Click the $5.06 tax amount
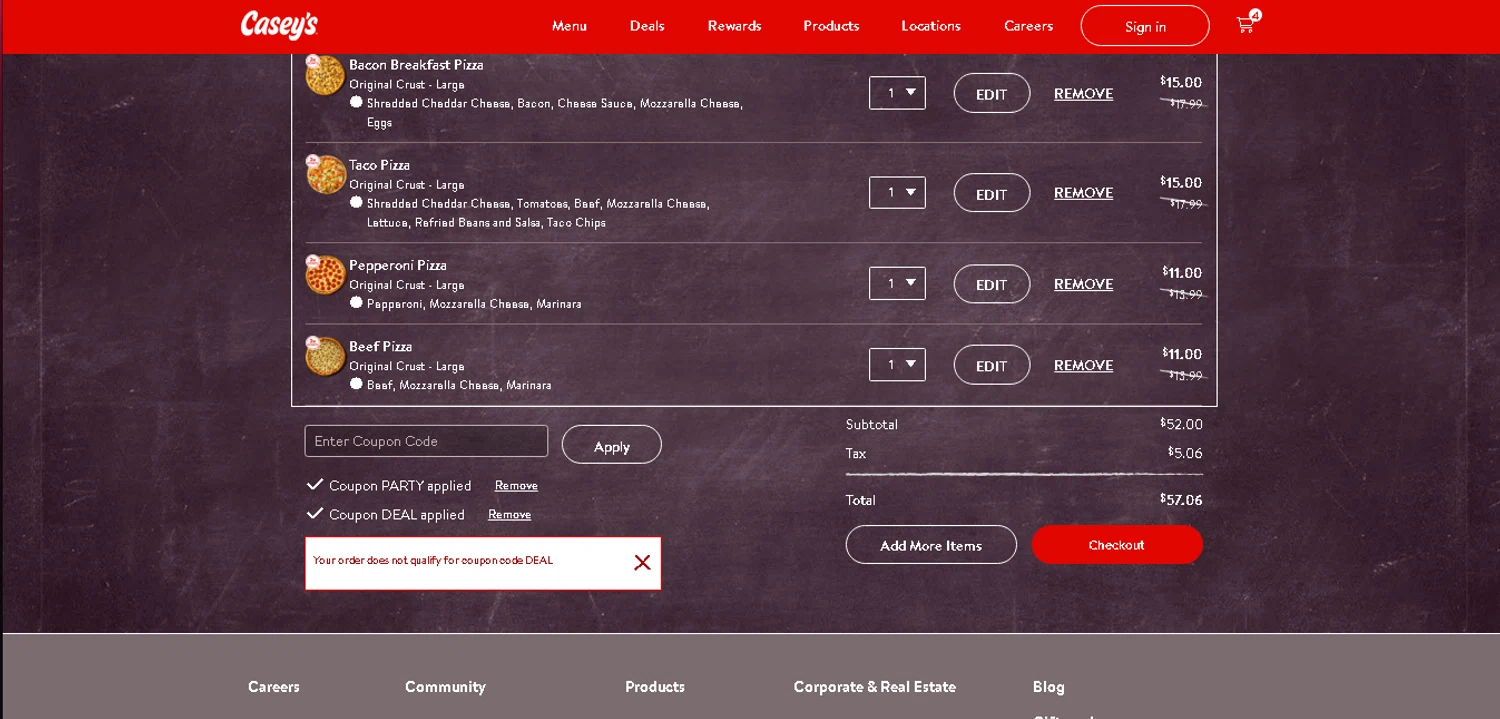 (1185, 453)
